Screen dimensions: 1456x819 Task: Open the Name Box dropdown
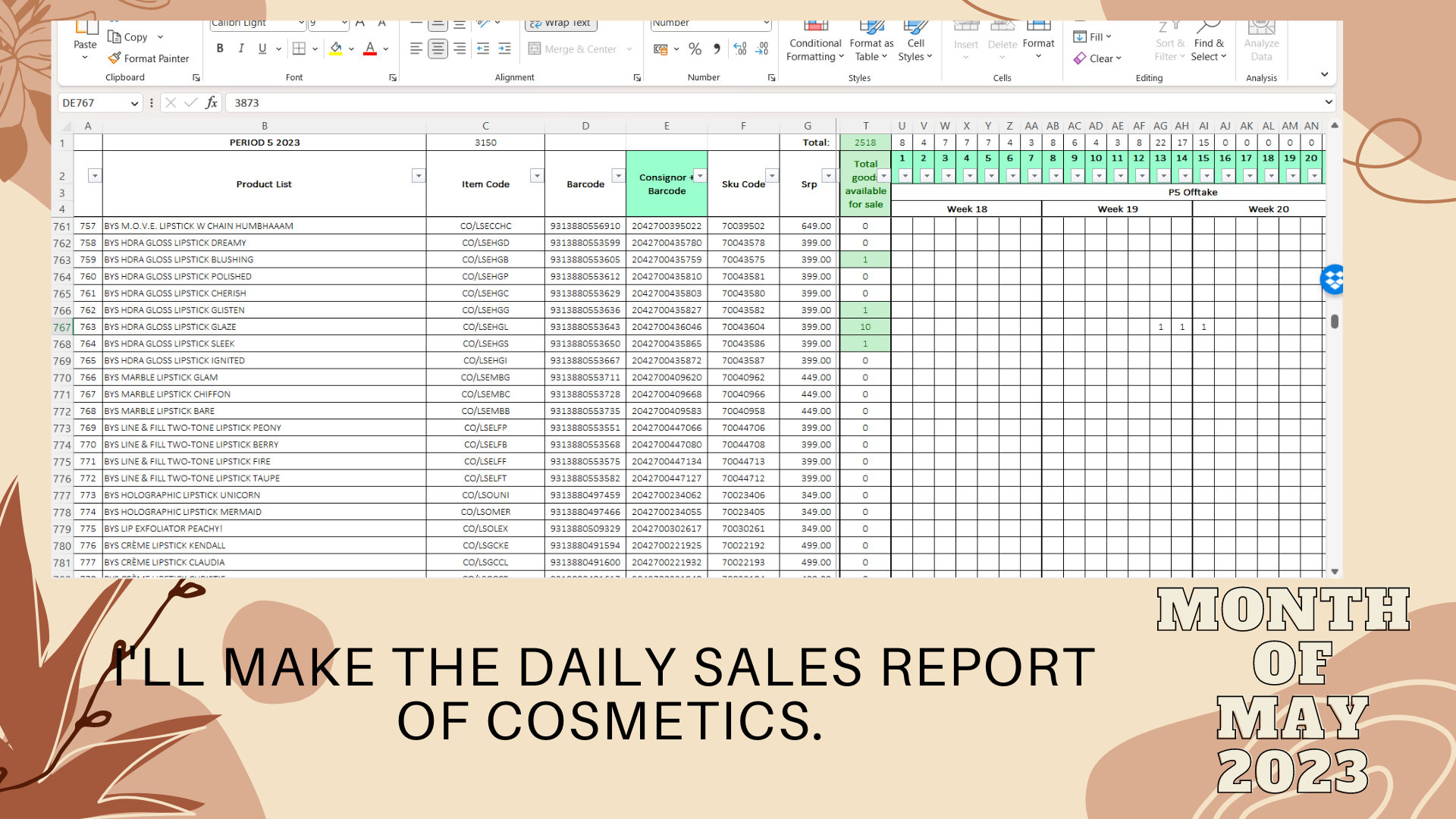(x=134, y=103)
